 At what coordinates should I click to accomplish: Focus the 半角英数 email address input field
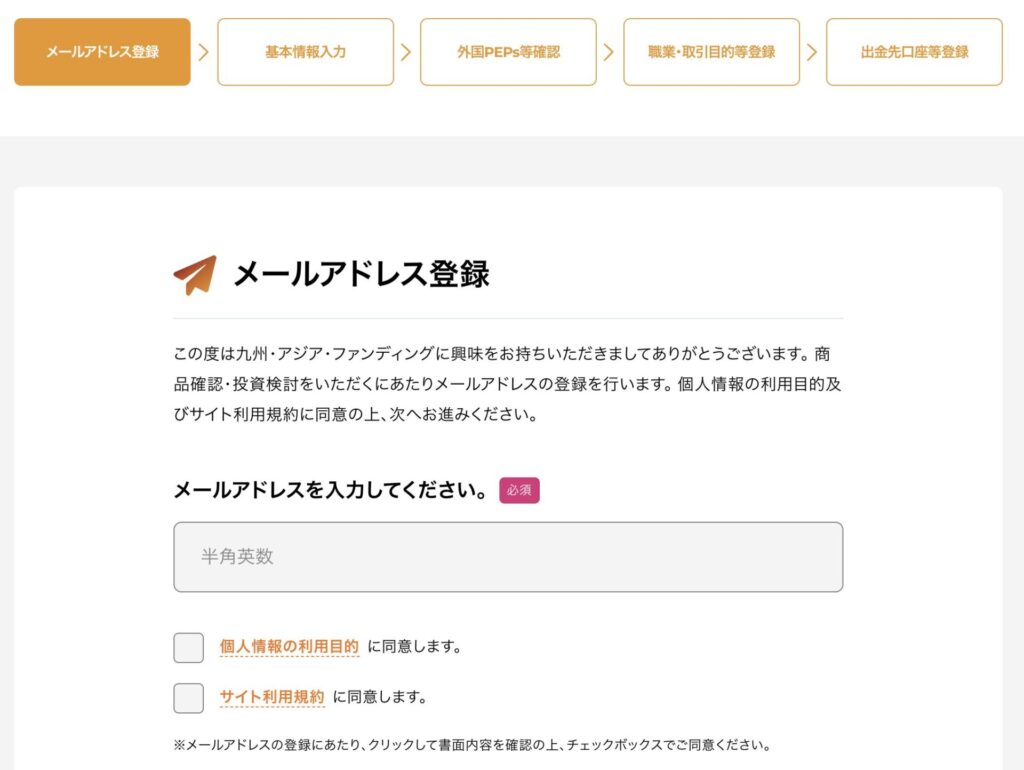point(508,557)
